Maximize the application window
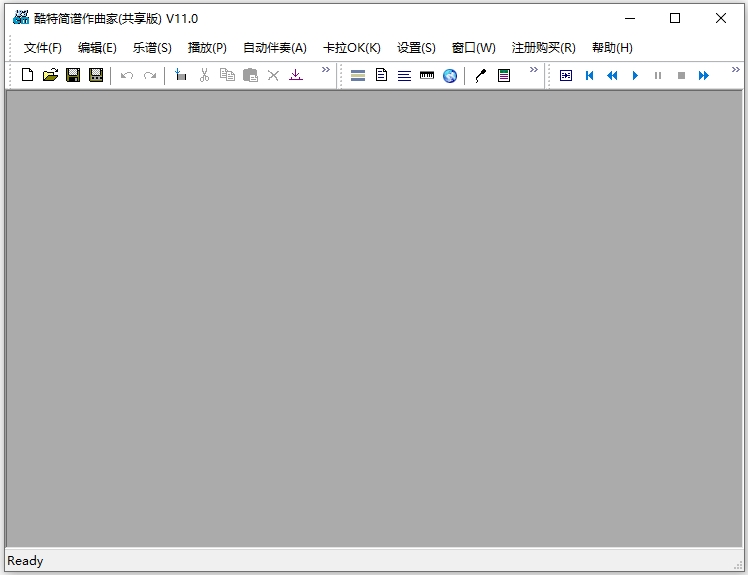Screen dimensions: 748x575 click(x=675, y=19)
